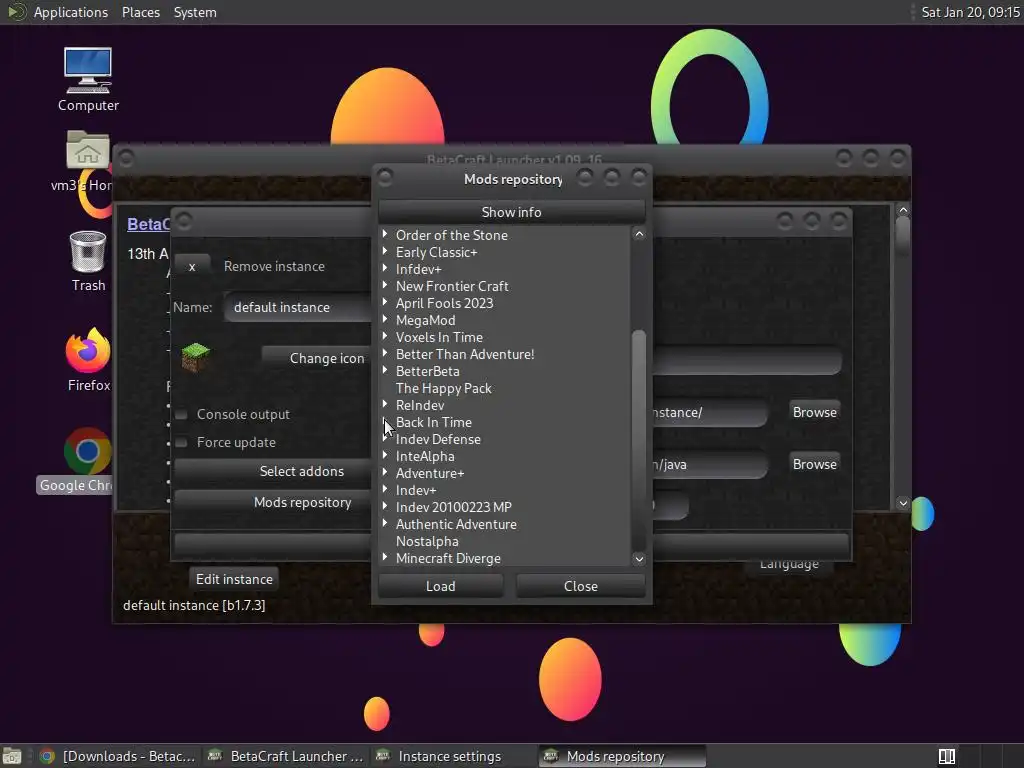
Task: Click the instance Name input field
Action: tap(298, 307)
